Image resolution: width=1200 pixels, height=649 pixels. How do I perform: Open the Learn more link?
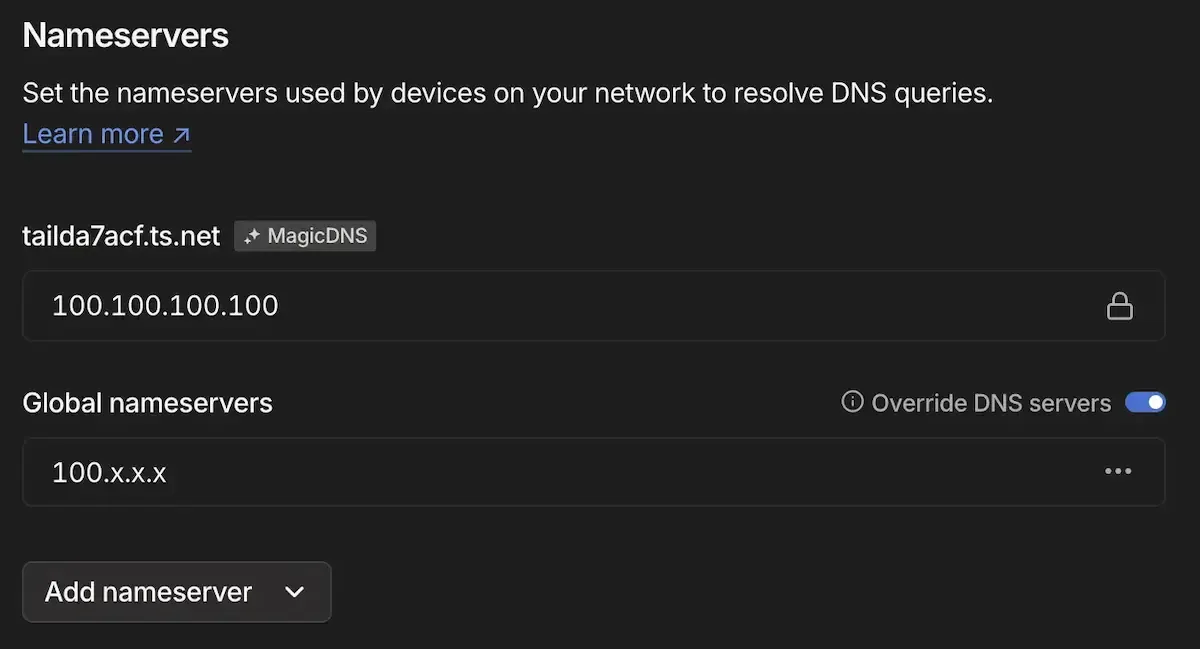click(x=92, y=134)
